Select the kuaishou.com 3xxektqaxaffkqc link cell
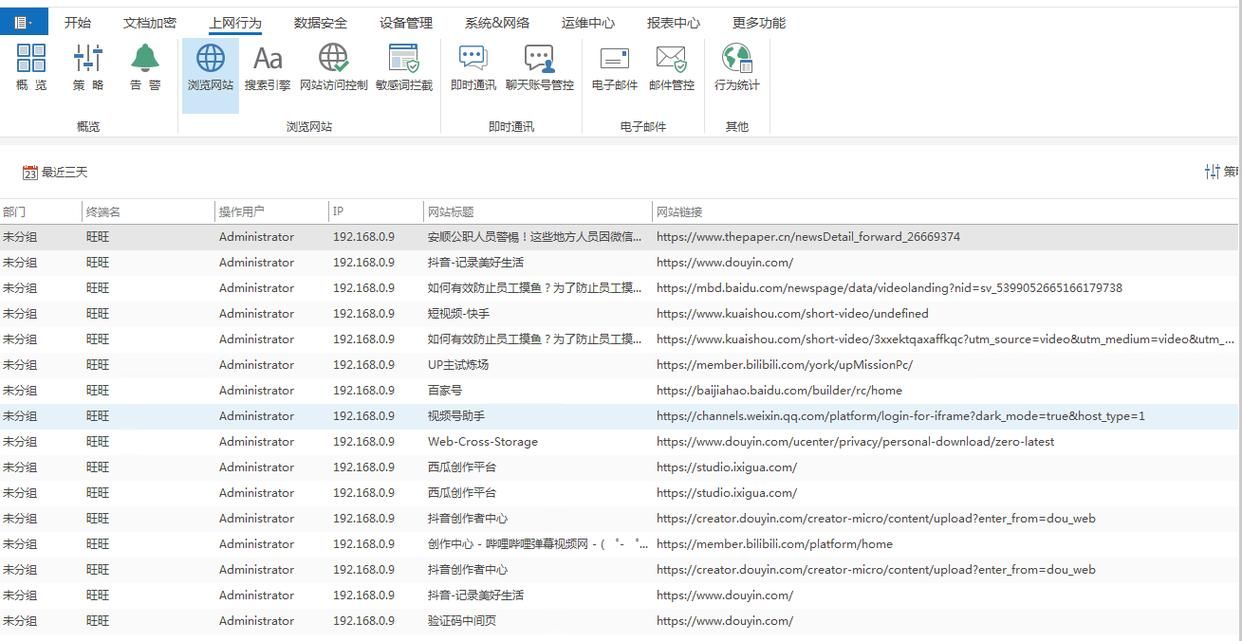The width and height of the screenshot is (1242, 641). (x=945, y=339)
